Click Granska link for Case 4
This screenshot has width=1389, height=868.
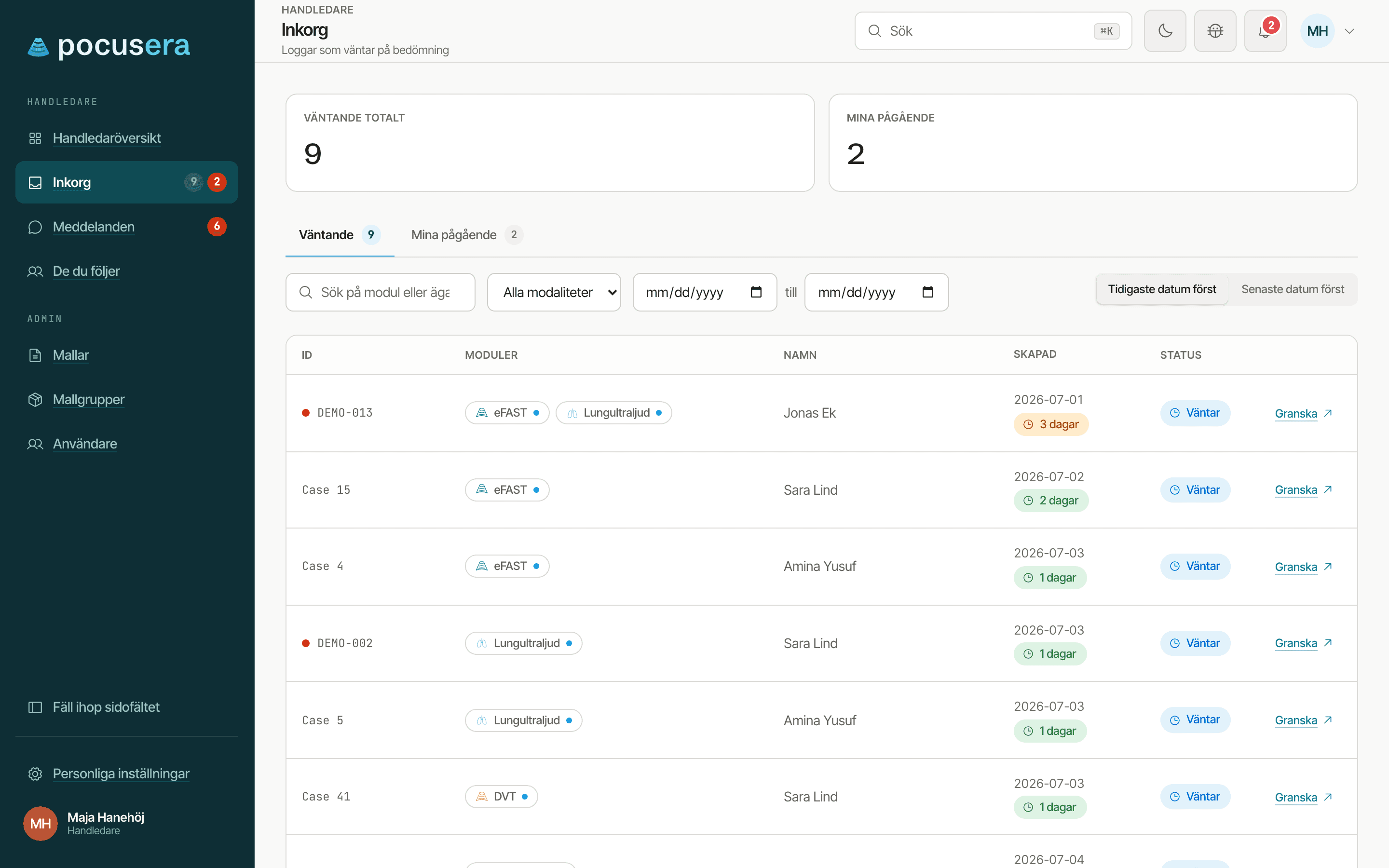pyautogui.click(x=1303, y=567)
